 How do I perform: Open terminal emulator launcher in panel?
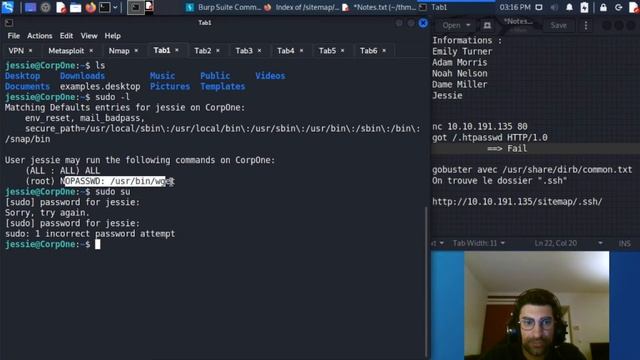104,7
